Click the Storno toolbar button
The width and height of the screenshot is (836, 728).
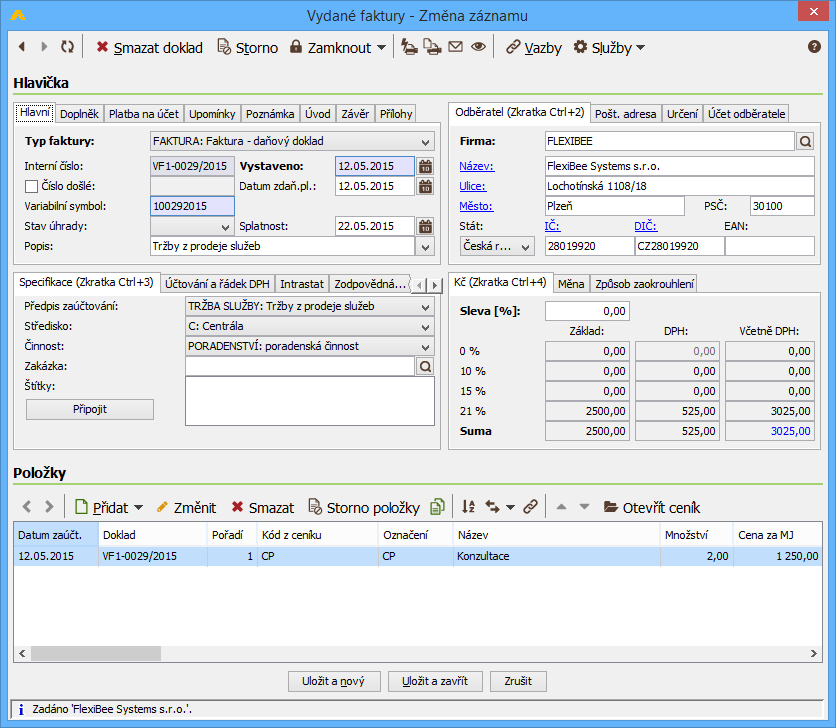coord(247,47)
